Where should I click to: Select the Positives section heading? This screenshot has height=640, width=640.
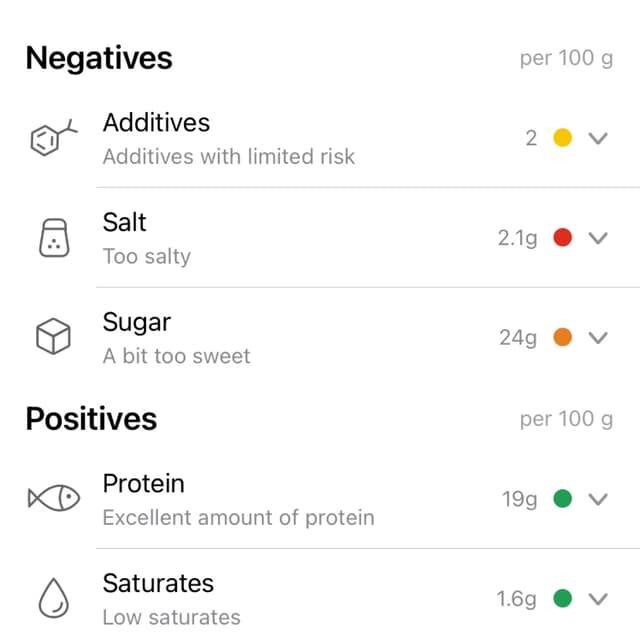tap(91, 419)
